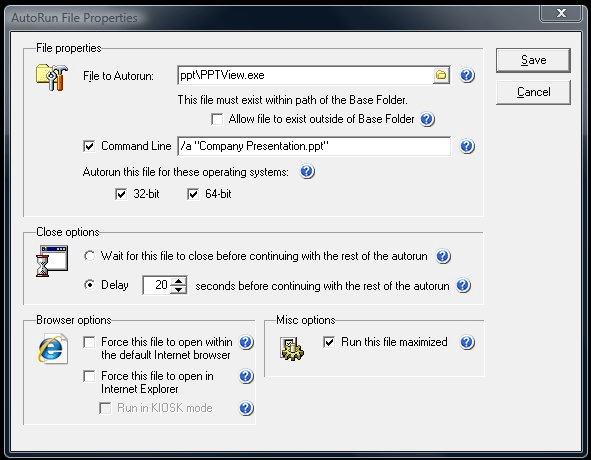The width and height of the screenshot is (591, 460).
Task: Open browse folder icon for File to Autorun
Action: pyautogui.click(x=441, y=75)
